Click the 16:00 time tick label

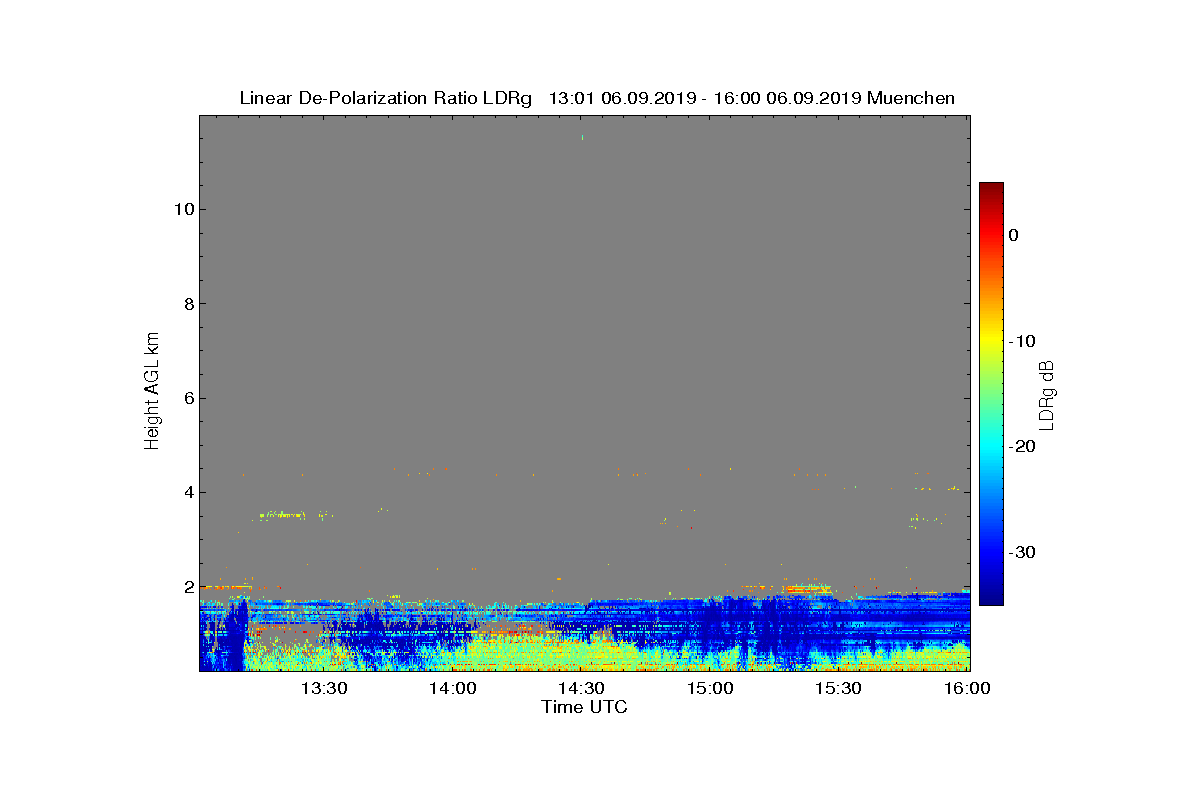tap(966, 688)
